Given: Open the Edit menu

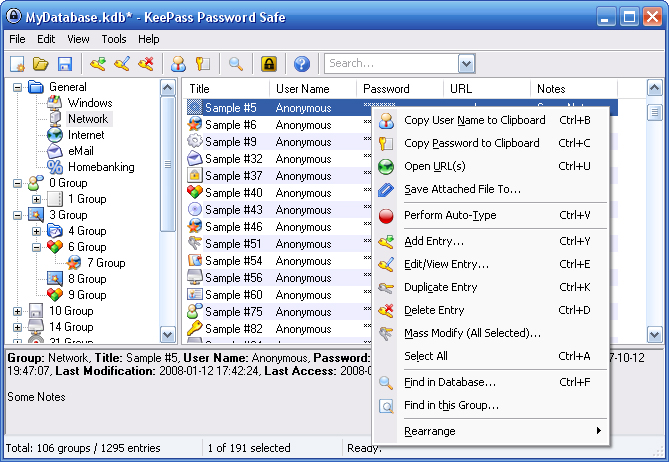Looking at the screenshot, I should click(46, 39).
